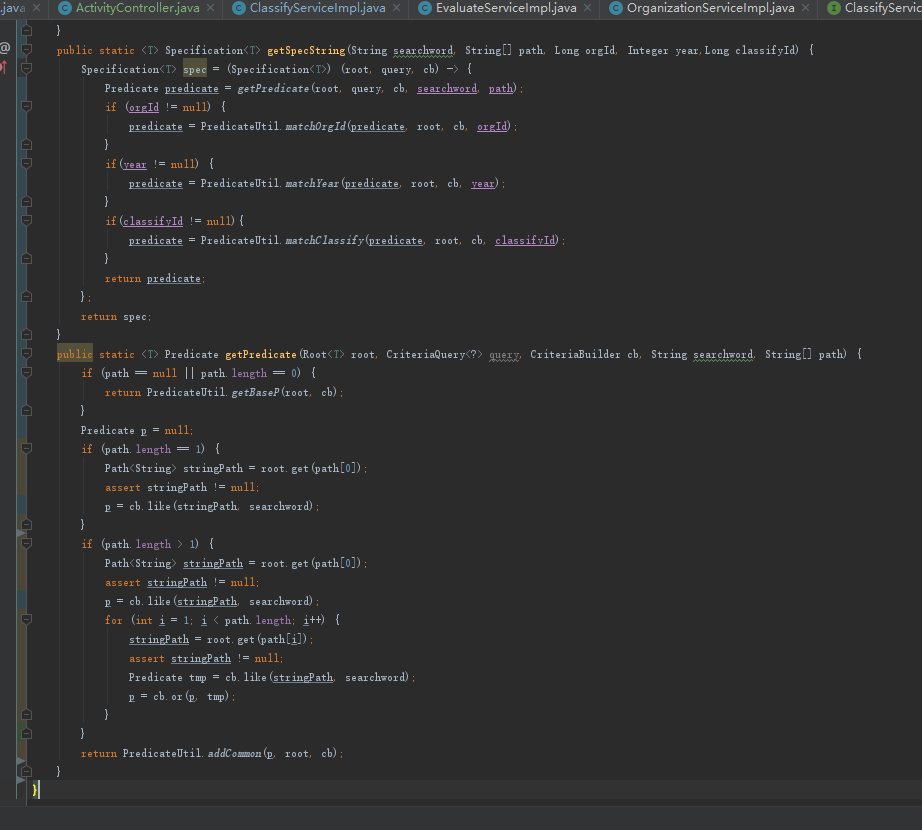
Task: Select the OrganizationServiceImpl.java tab
Action: [709, 8]
